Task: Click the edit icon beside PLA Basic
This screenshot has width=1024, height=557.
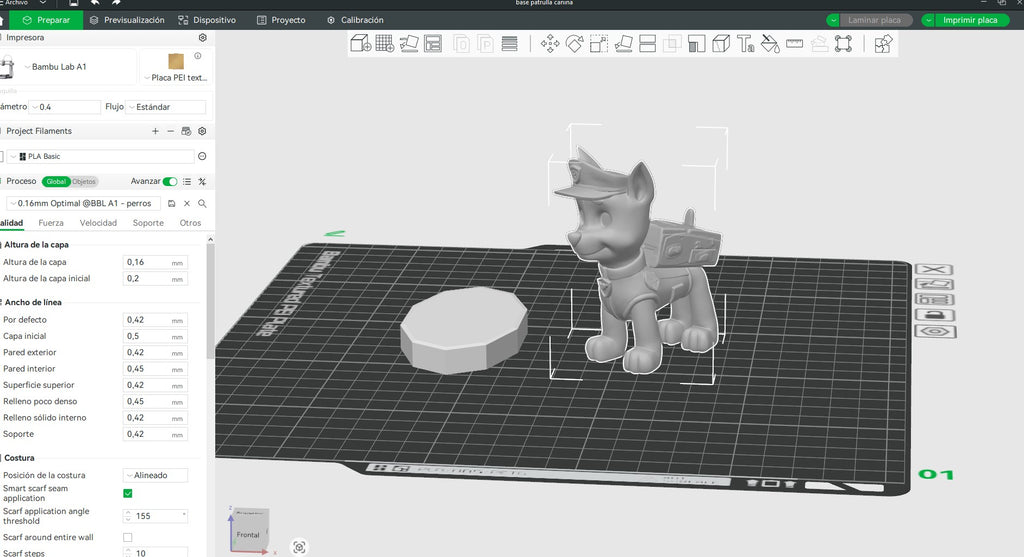Action: [202, 156]
